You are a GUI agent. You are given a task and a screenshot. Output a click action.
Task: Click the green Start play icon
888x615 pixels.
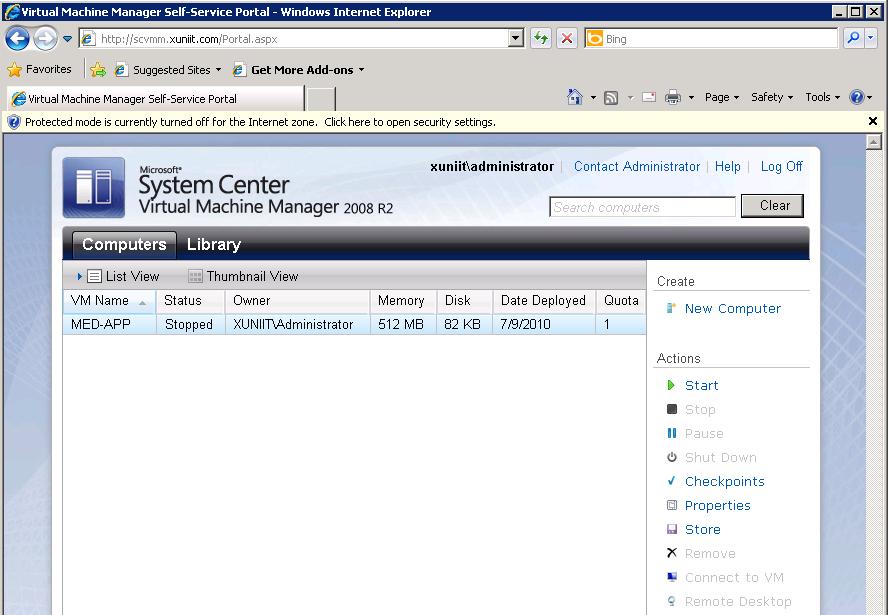point(671,385)
